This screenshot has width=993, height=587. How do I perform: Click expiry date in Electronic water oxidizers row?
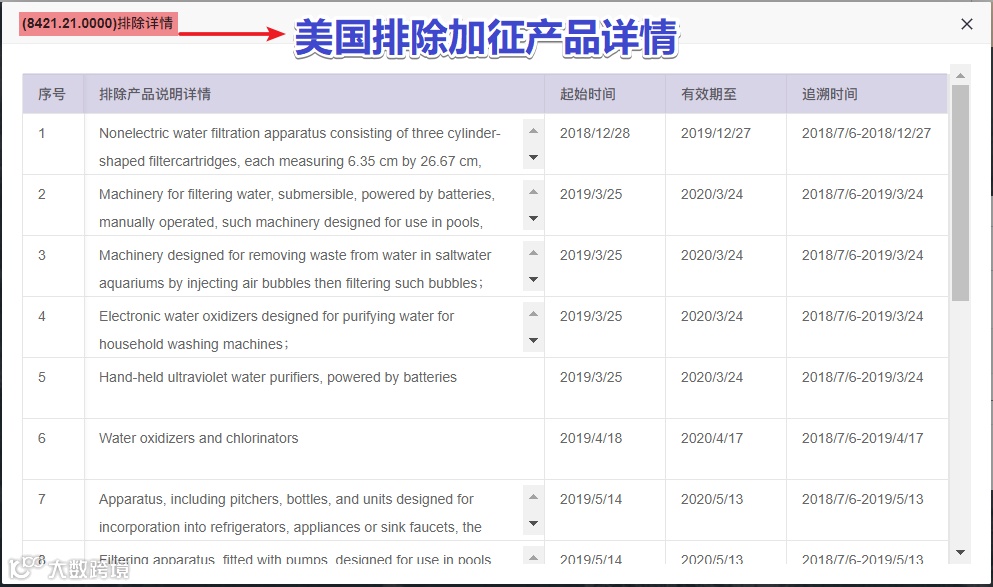(712, 316)
